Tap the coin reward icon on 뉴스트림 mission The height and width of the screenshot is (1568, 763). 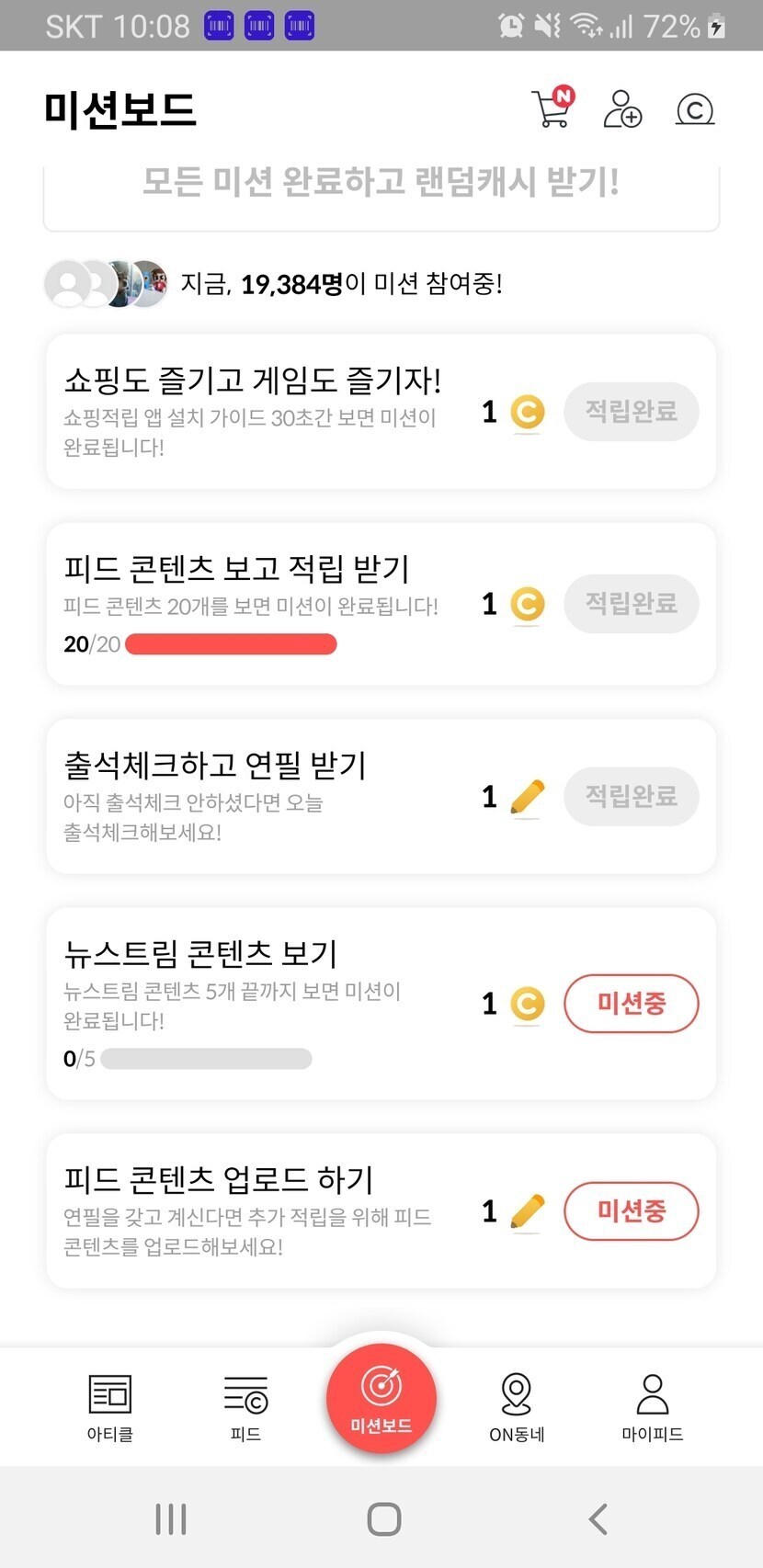coord(527,1004)
